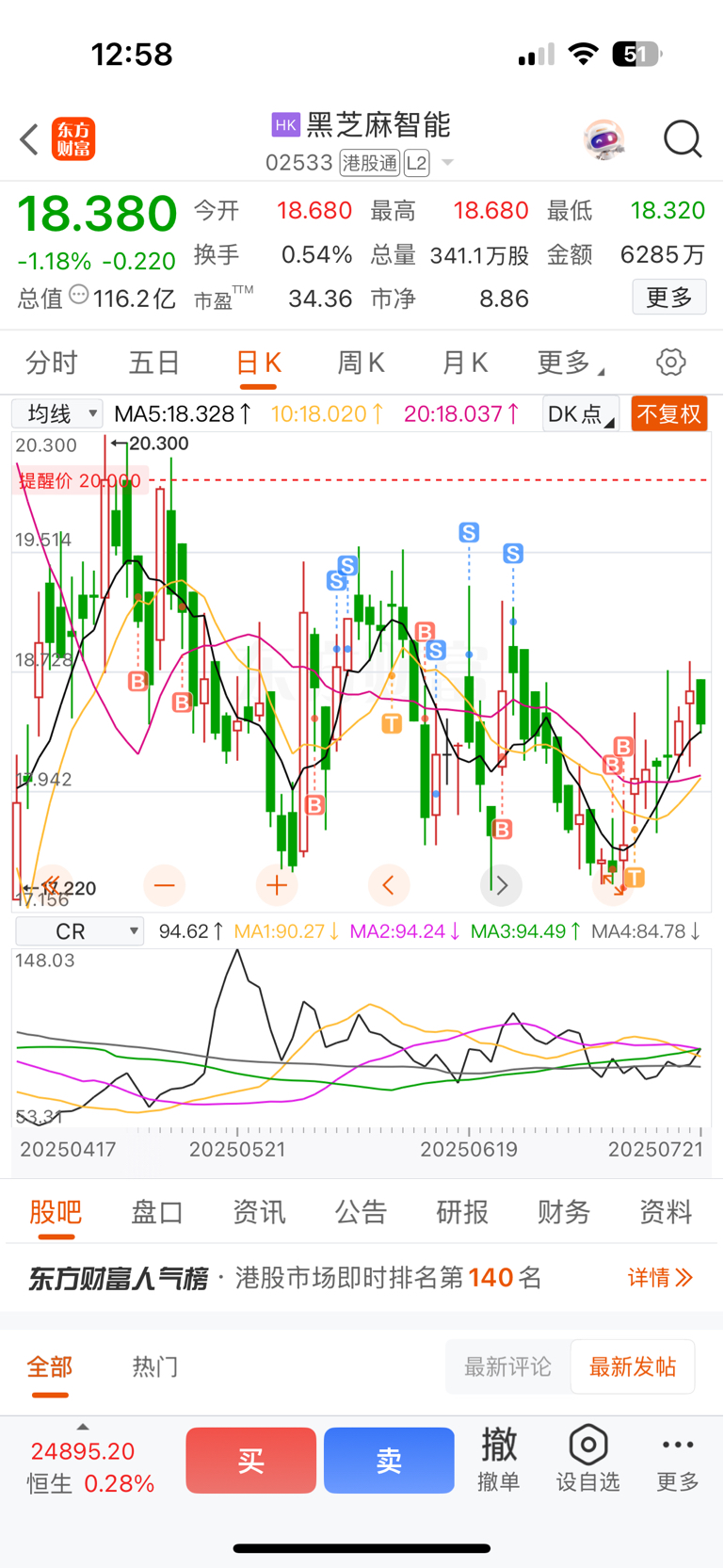The image size is (724, 1568).
Task: Open the 东方财富 logo icon
Action: point(73,139)
